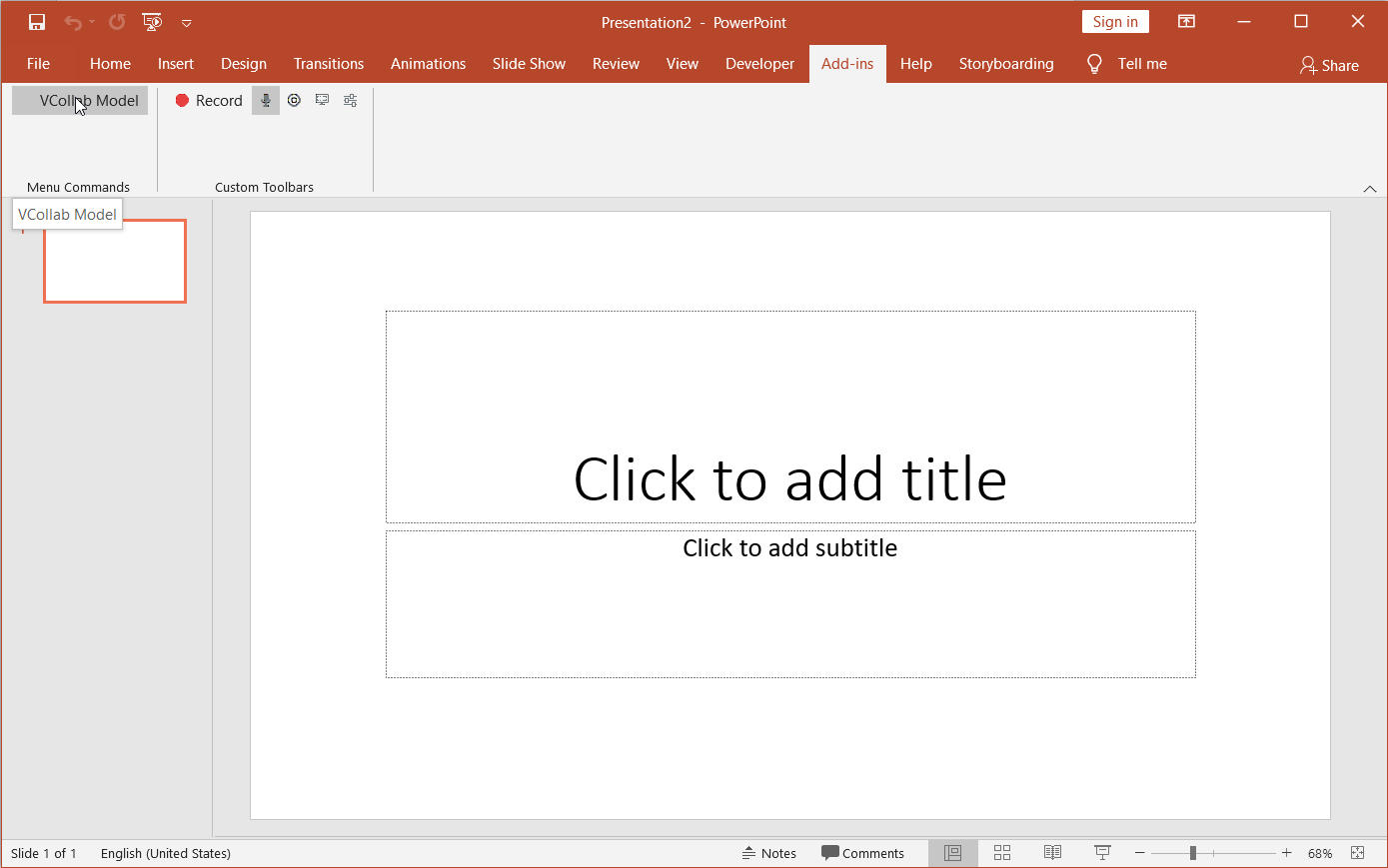1388x868 pixels.
Task: Click the zoom in plus button
Action: tap(1286, 853)
